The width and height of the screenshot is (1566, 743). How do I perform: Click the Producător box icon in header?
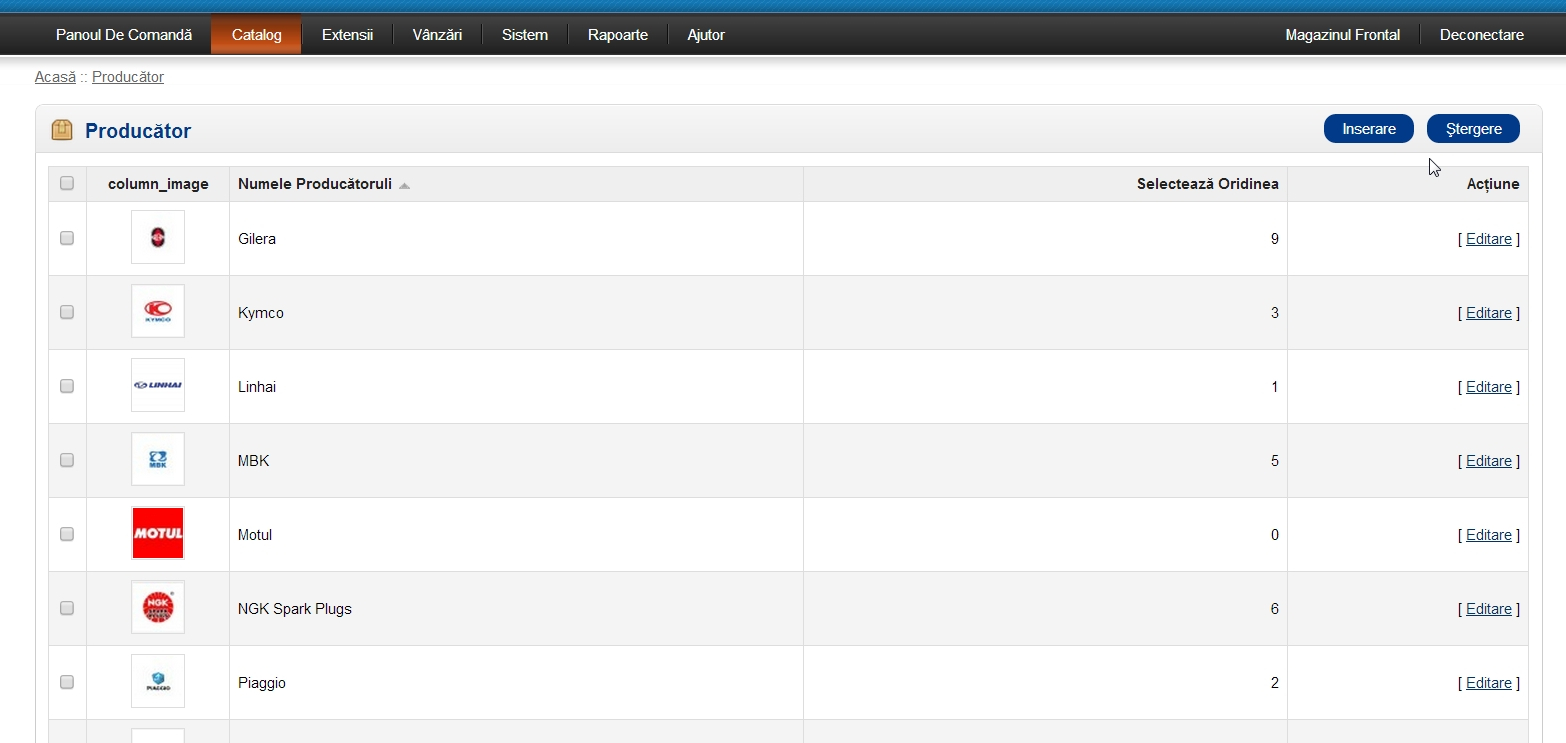62,130
